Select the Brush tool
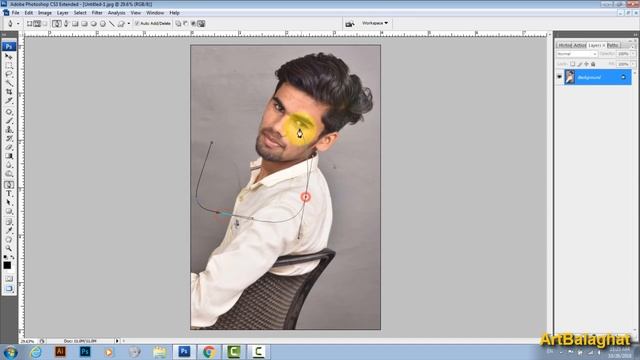640x360 pixels. (8, 120)
